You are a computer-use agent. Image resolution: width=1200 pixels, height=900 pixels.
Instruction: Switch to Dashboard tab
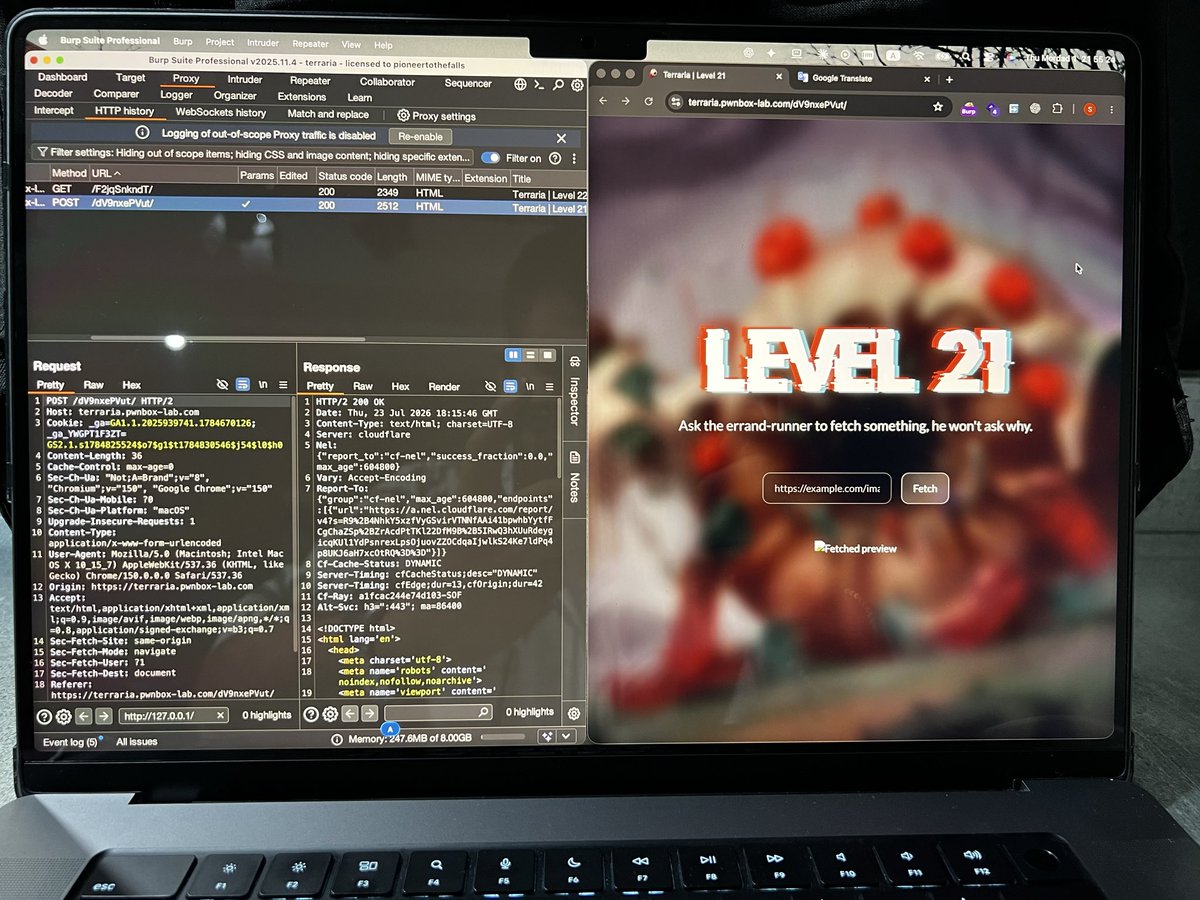pos(62,77)
